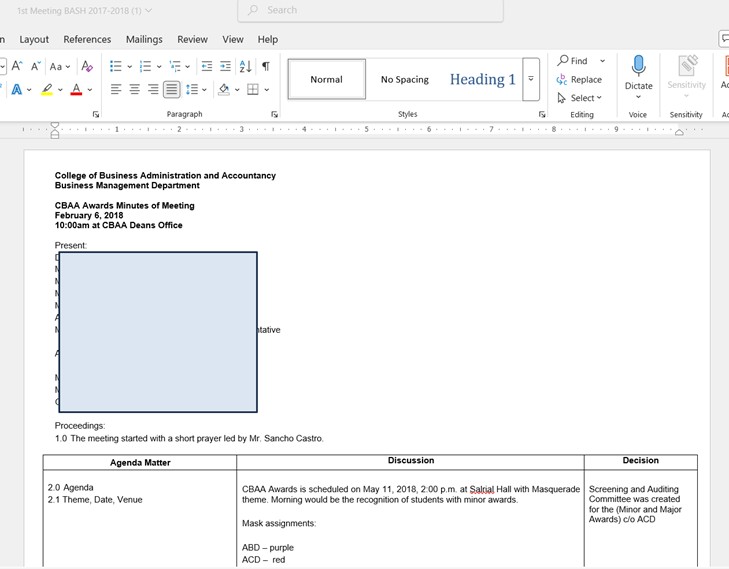Click the Increase Indent icon
The height and width of the screenshot is (569, 729).
click(225, 66)
